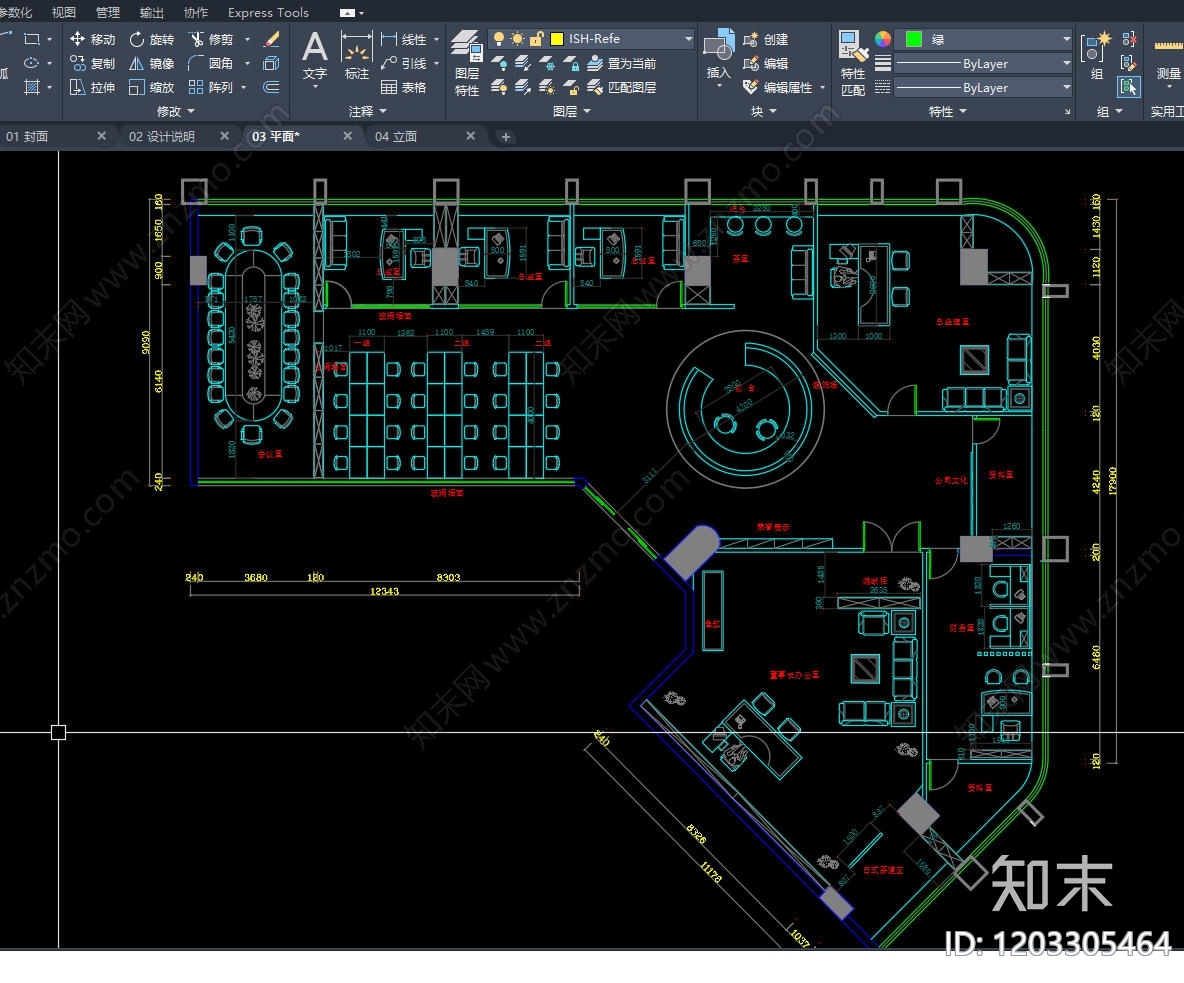Open the Text (文字) tool

[x=315, y=57]
